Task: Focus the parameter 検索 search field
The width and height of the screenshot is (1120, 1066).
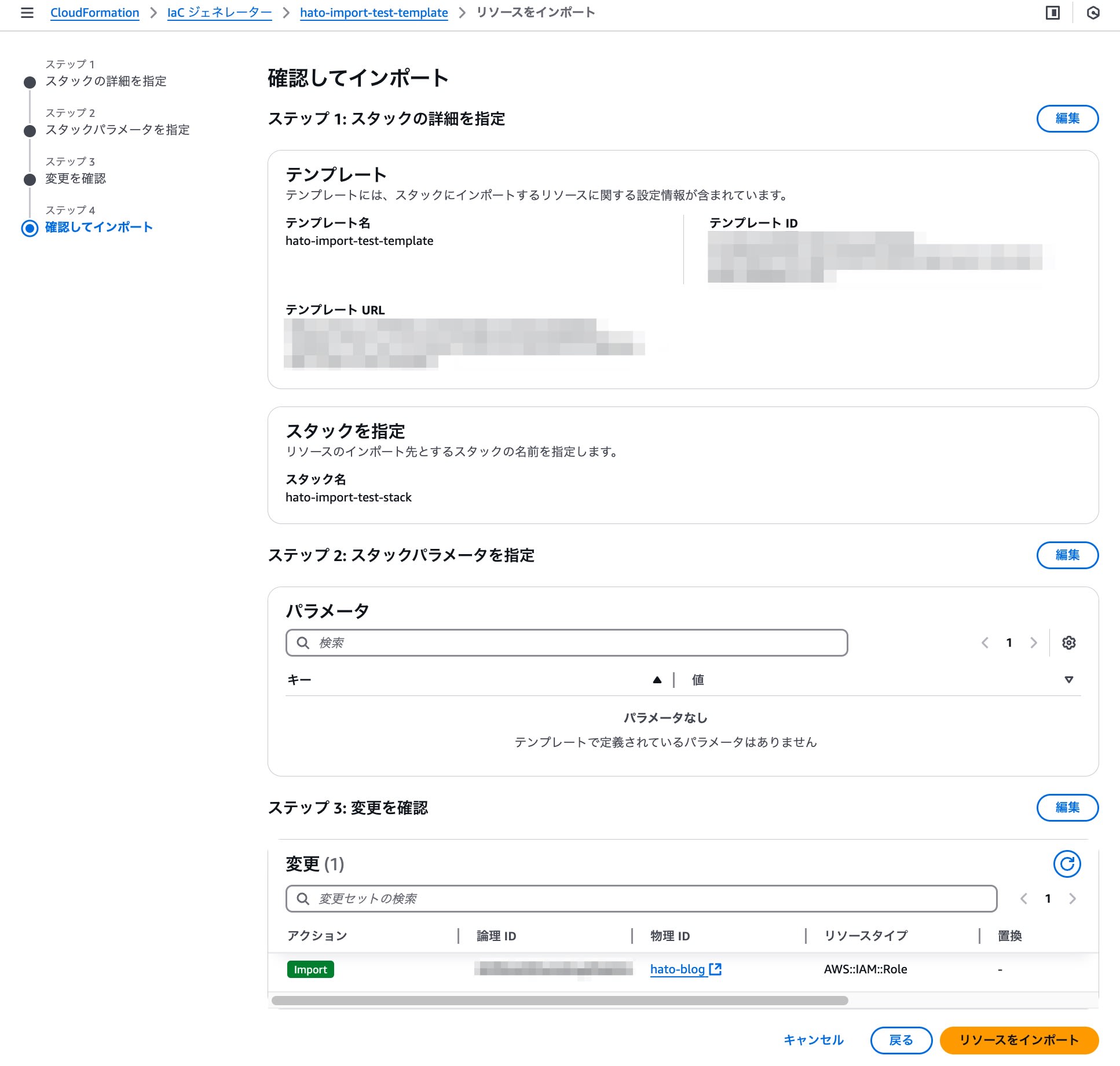Action: tap(567, 643)
